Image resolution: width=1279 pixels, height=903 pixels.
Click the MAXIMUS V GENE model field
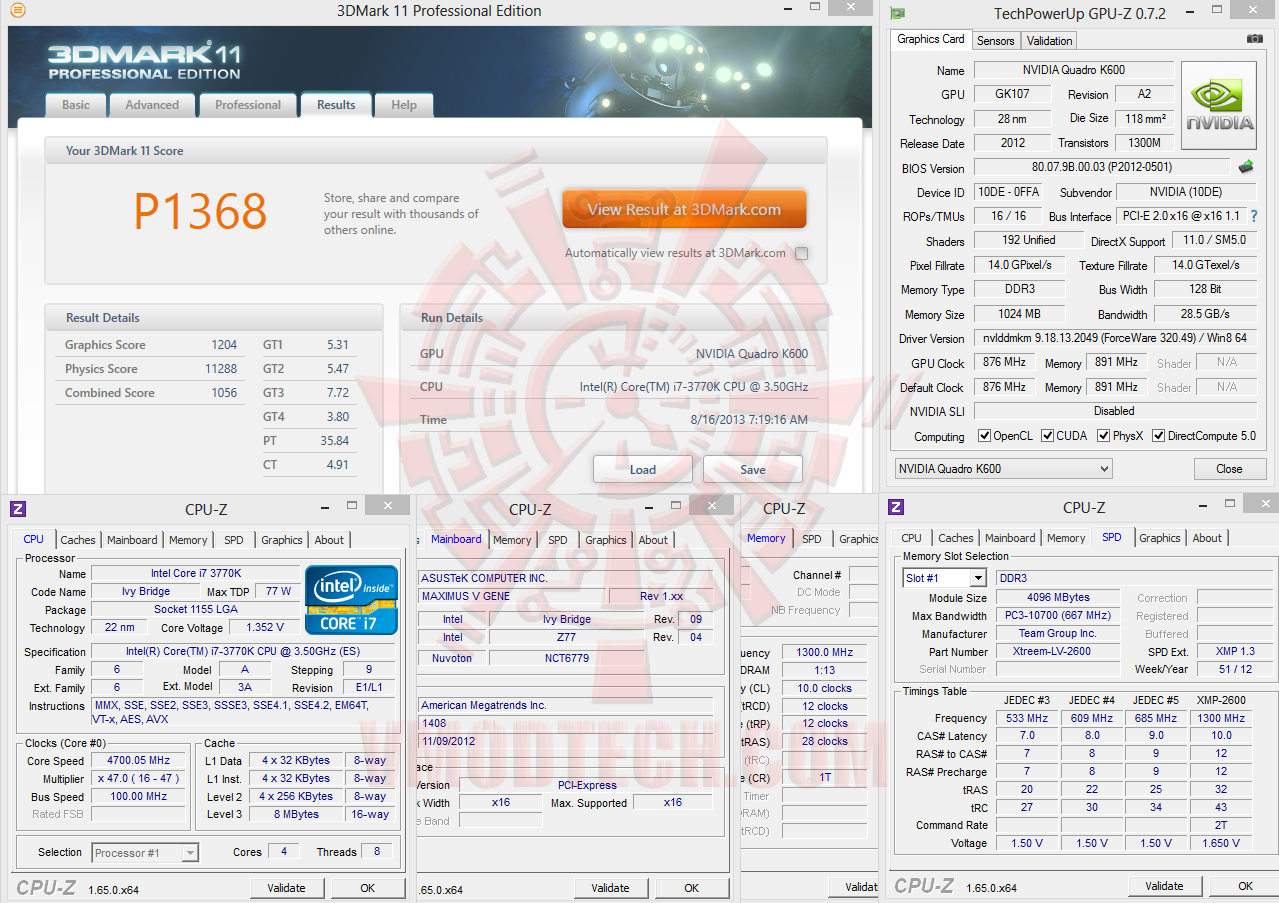click(511, 596)
